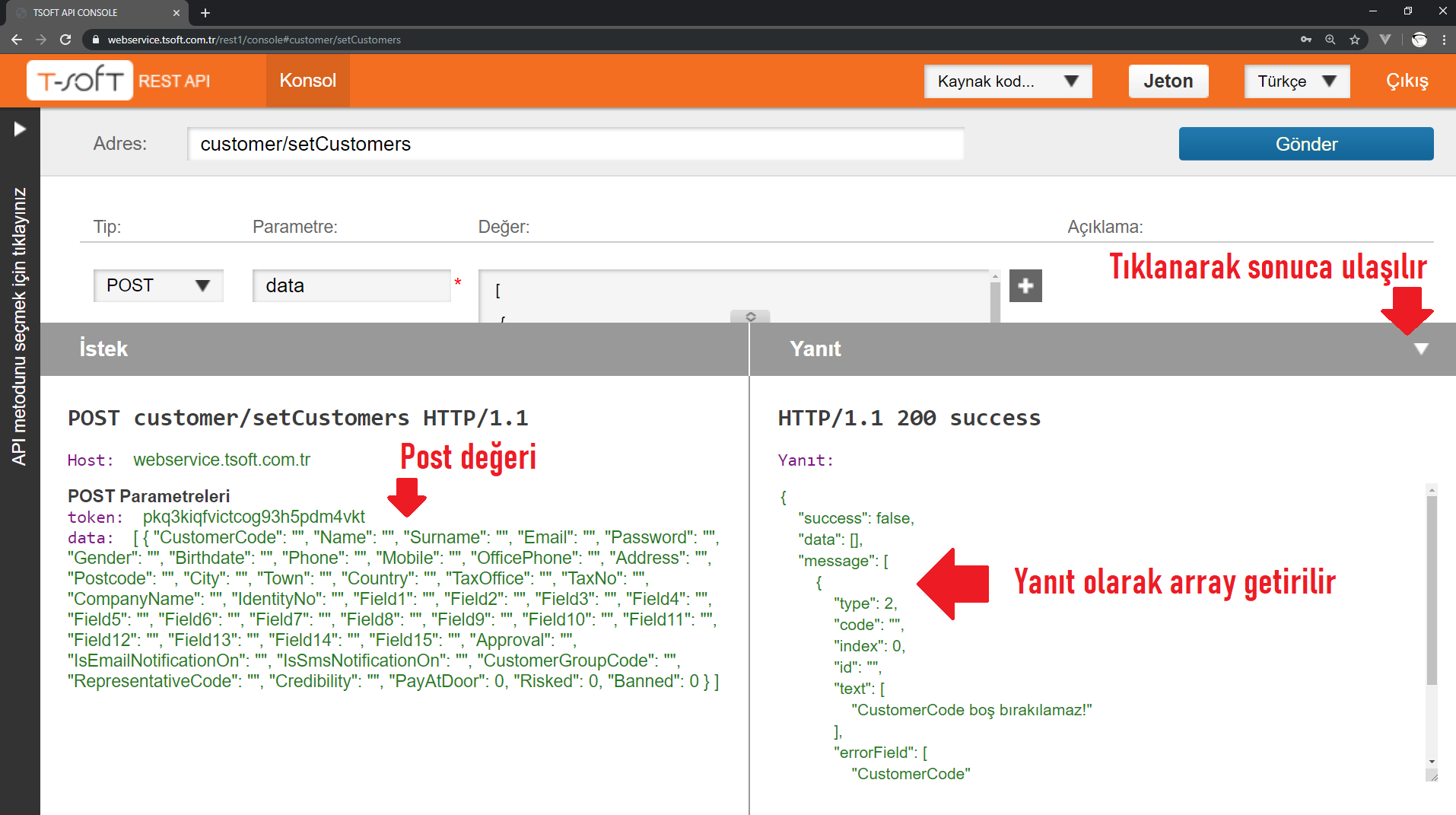The height and width of the screenshot is (815, 1456).
Task: Click the V extension icon in toolbar
Action: click(1385, 40)
